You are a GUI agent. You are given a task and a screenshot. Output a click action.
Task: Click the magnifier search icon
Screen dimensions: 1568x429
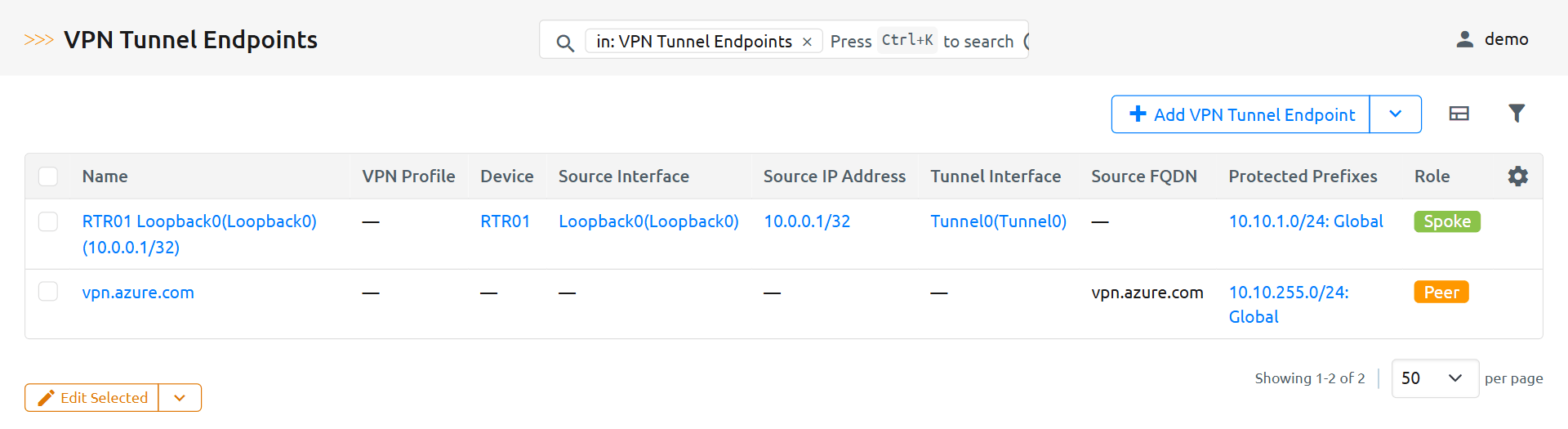pyautogui.click(x=564, y=42)
